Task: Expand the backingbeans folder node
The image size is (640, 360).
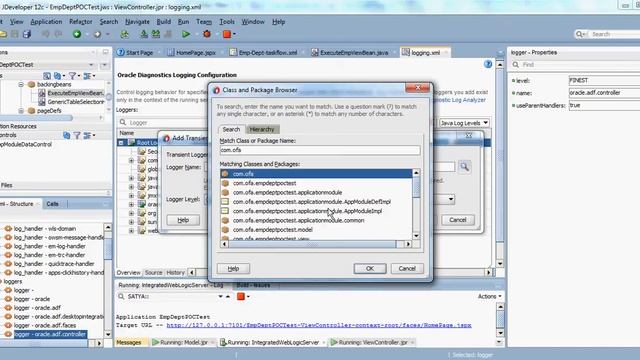Action: (21, 84)
